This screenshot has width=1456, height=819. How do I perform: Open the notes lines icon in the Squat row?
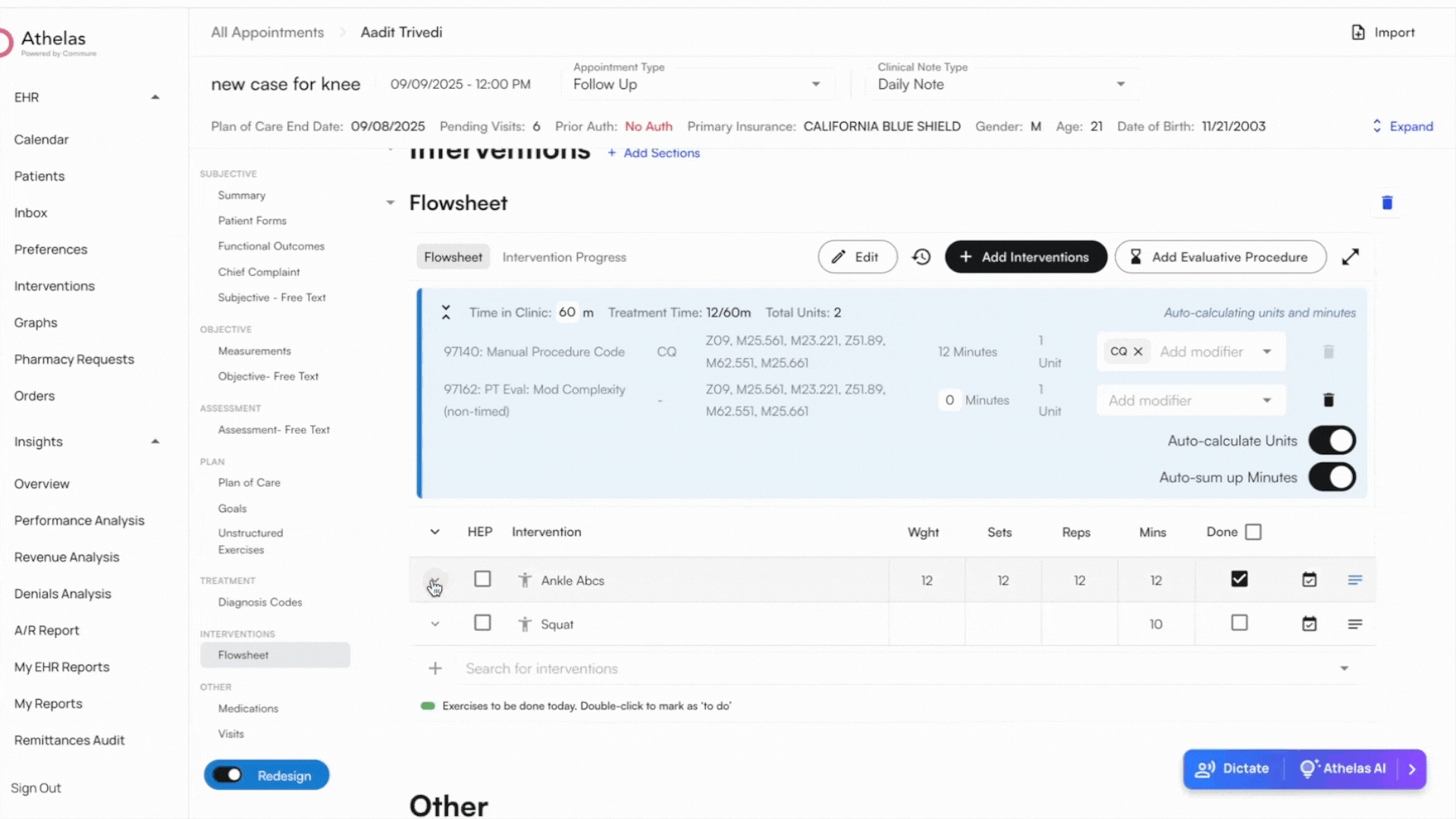click(x=1355, y=624)
